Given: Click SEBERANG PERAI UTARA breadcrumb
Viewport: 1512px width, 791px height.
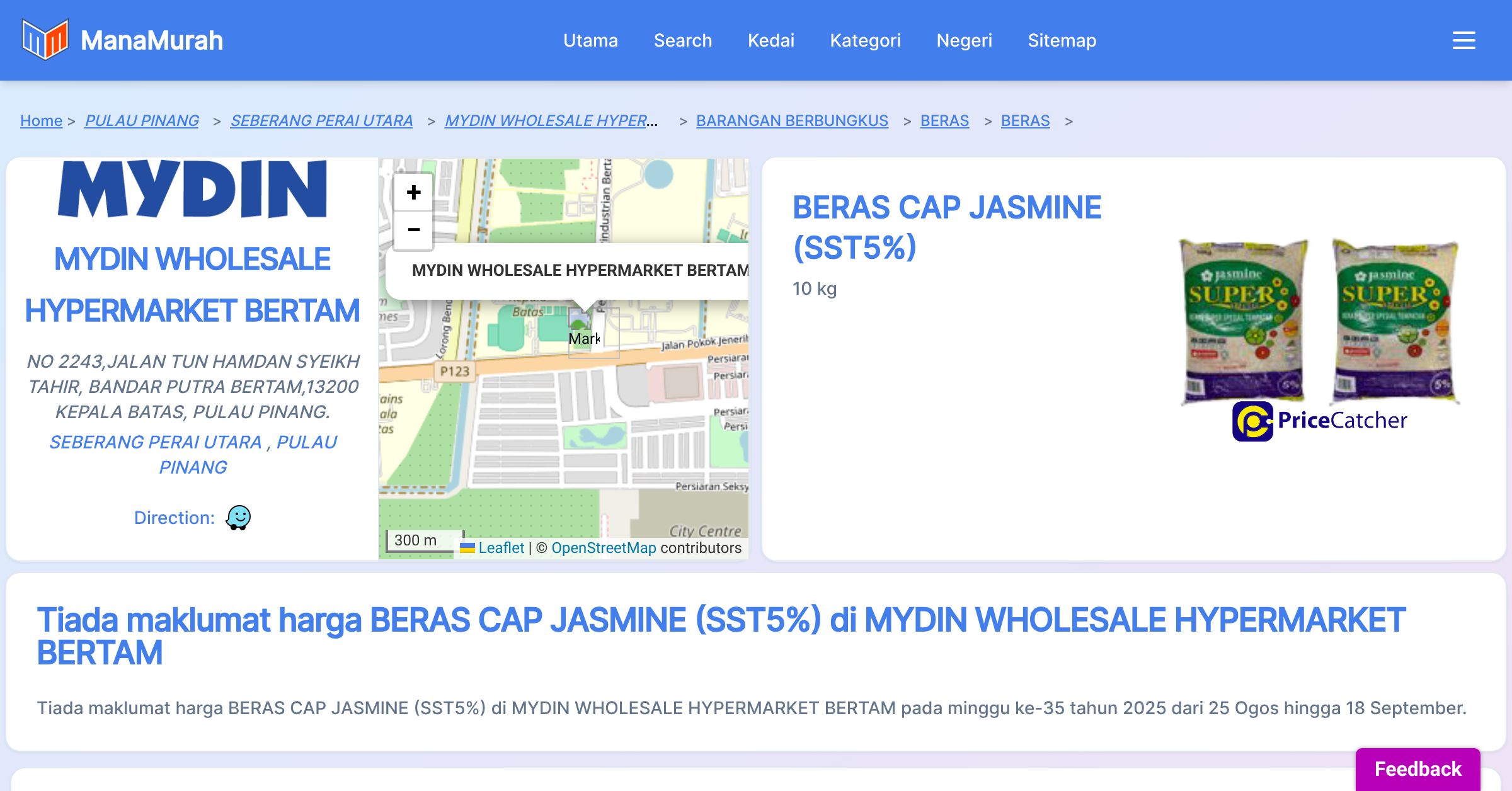Looking at the screenshot, I should point(321,120).
